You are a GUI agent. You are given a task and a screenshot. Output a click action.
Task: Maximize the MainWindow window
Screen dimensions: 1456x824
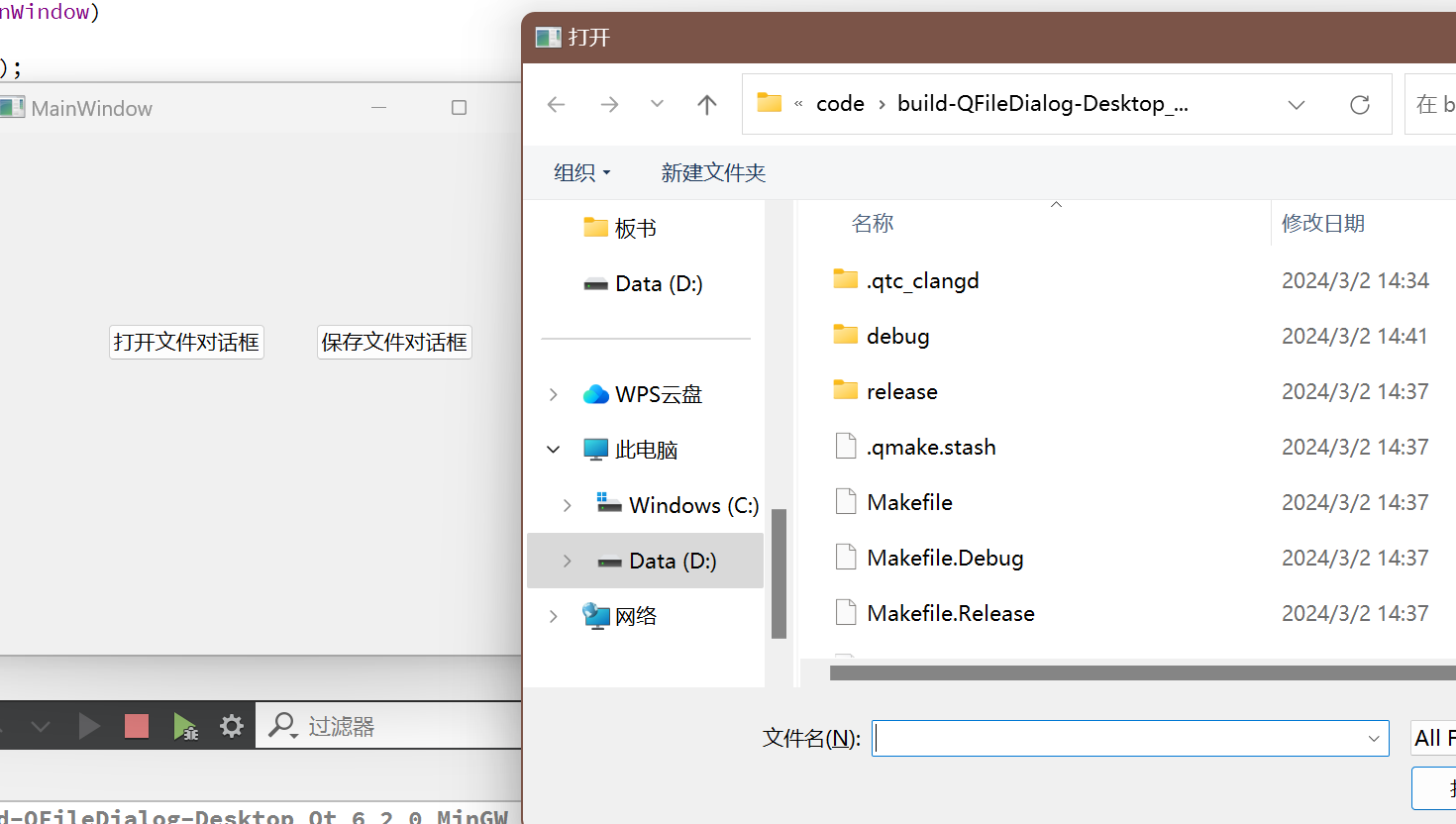point(459,107)
